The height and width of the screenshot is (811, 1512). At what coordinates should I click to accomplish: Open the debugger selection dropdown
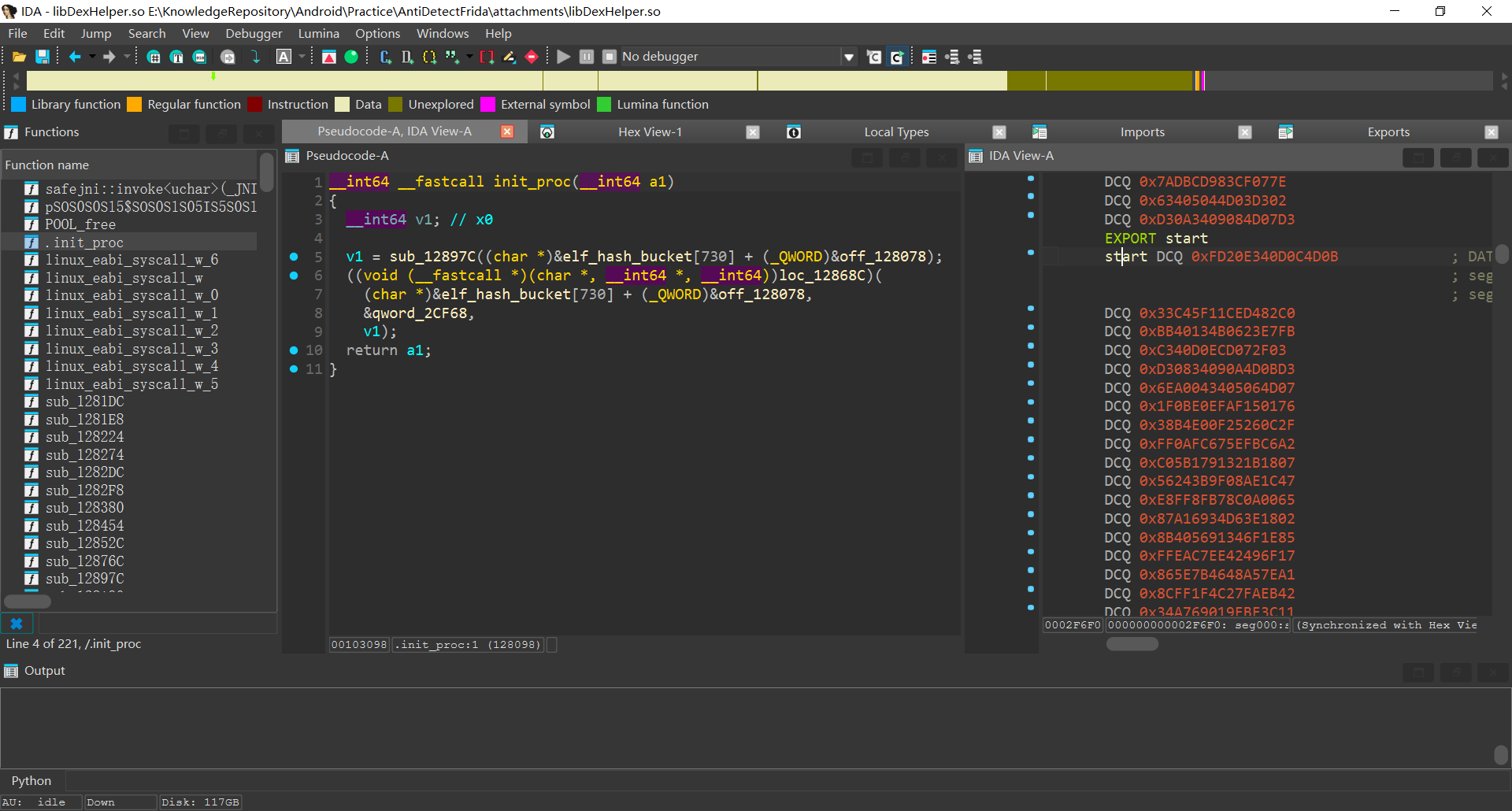pyautogui.click(x=849, y=57)
